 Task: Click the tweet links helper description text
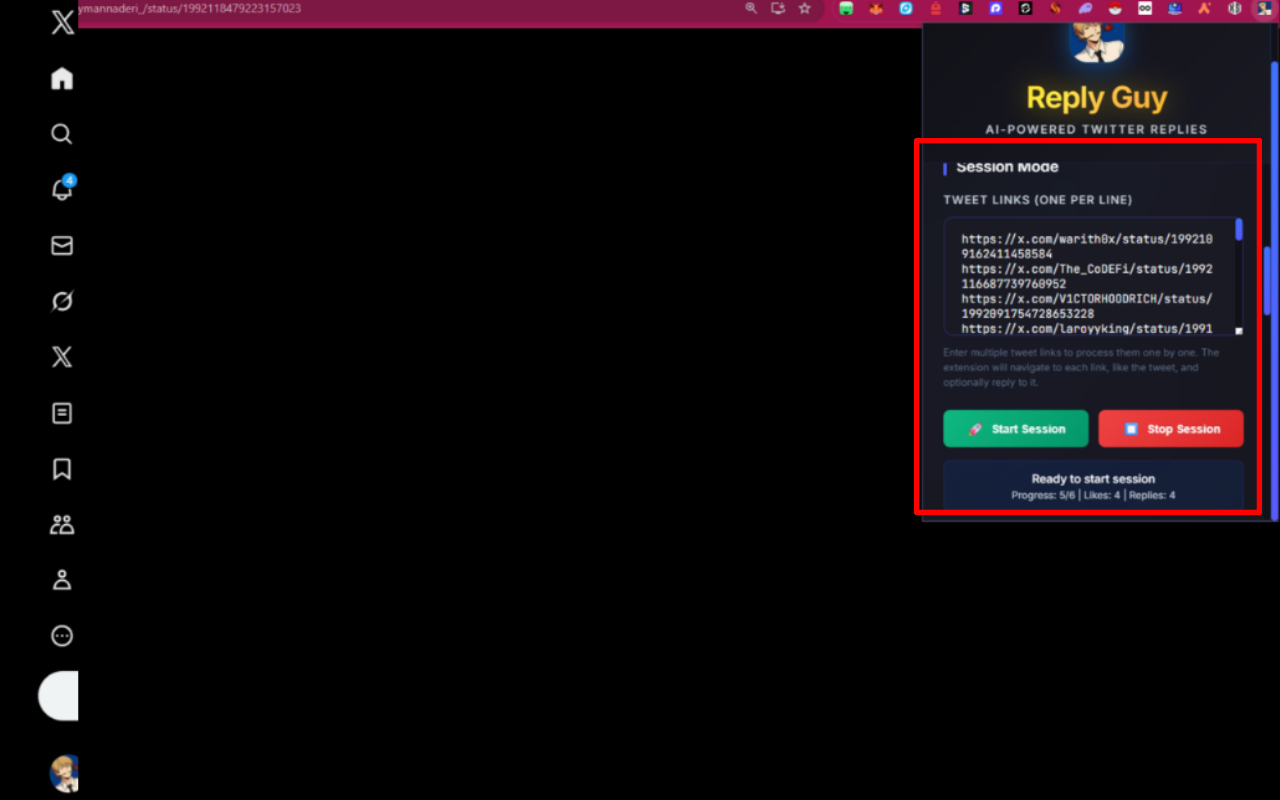click(1081, 367)
